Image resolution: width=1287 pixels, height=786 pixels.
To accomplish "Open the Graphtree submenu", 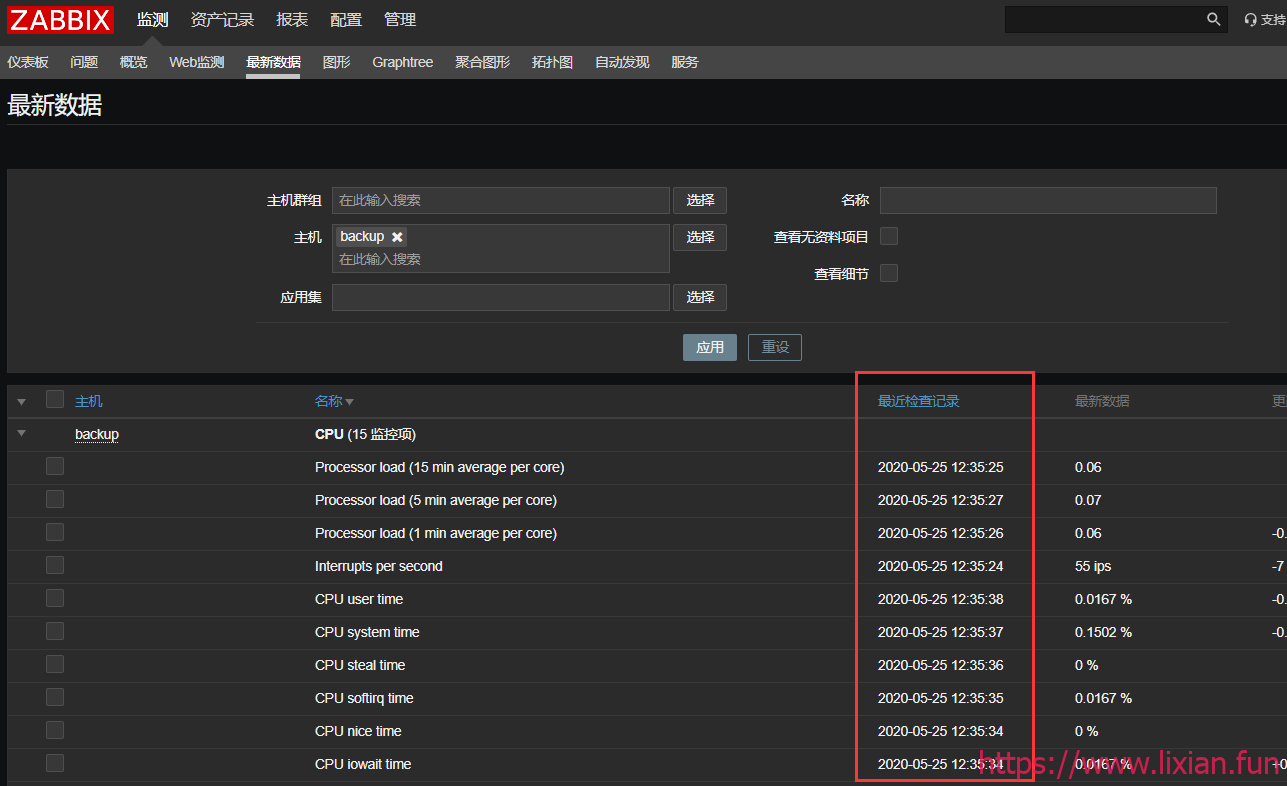I will (403, 62).
